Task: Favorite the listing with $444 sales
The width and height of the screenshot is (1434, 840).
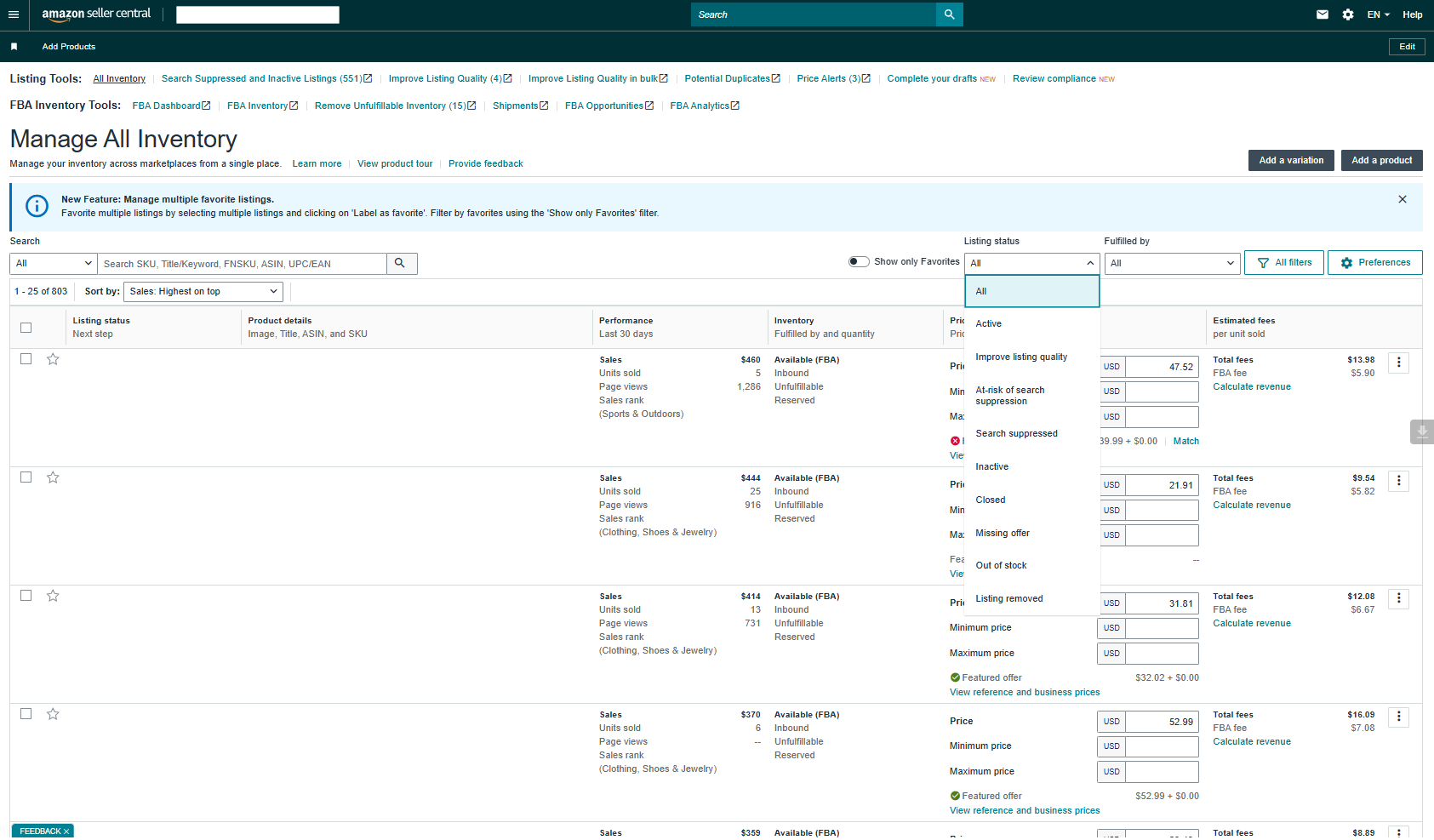Action: click(53, 477)
